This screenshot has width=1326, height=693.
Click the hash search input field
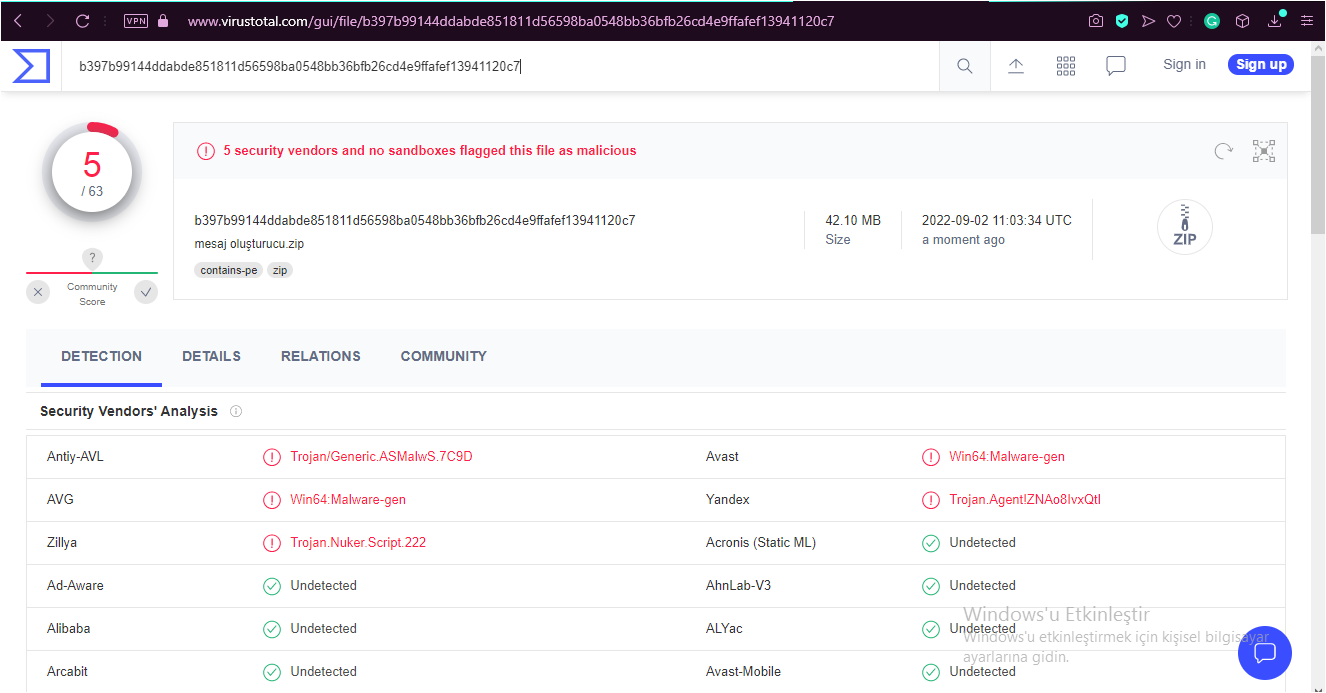coord(500,66)
